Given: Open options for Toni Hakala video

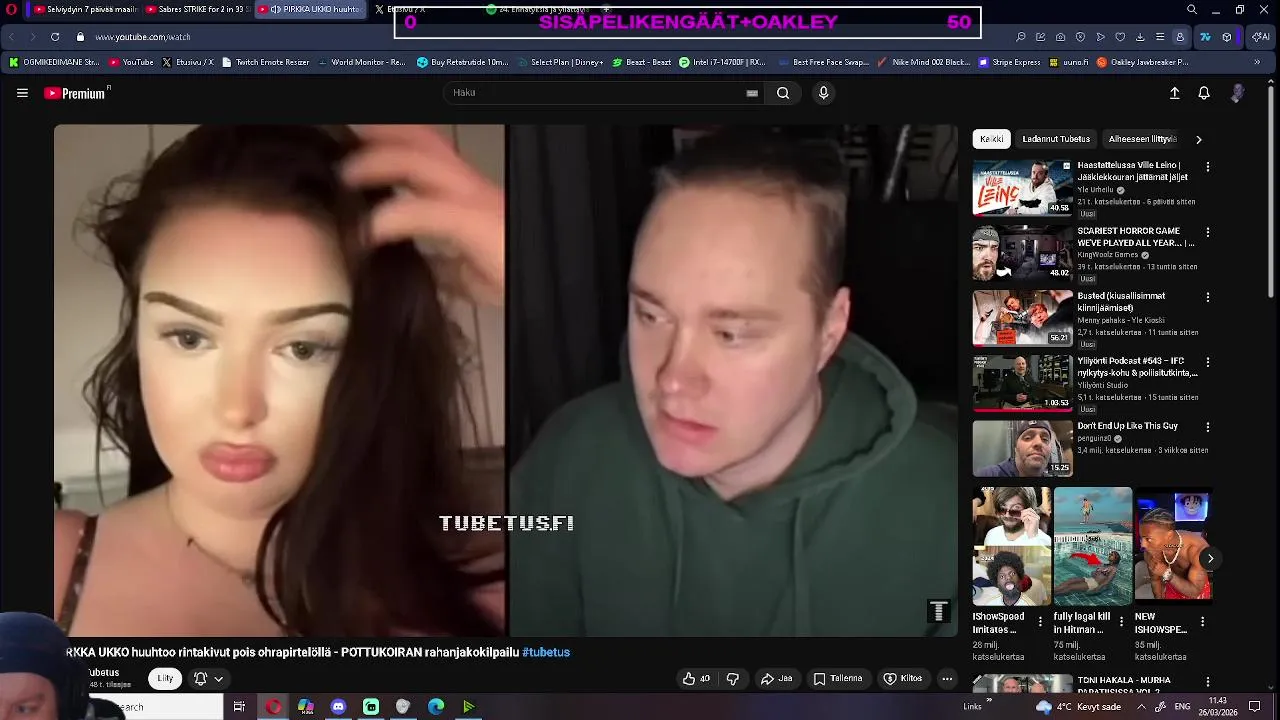Looking at the screenshot, I should pyautogui.click(x=1208, y=682).
